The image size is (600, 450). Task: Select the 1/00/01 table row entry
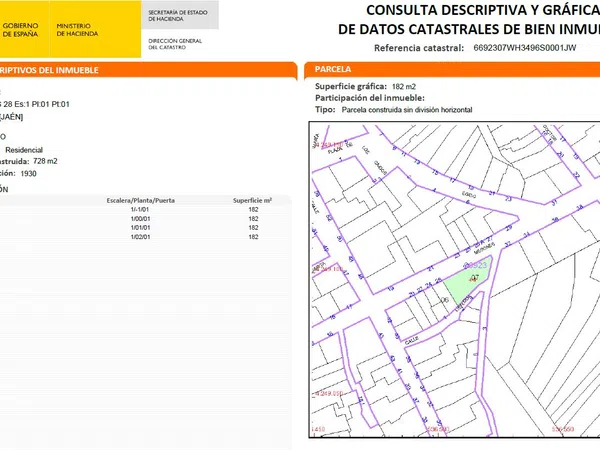140,219
